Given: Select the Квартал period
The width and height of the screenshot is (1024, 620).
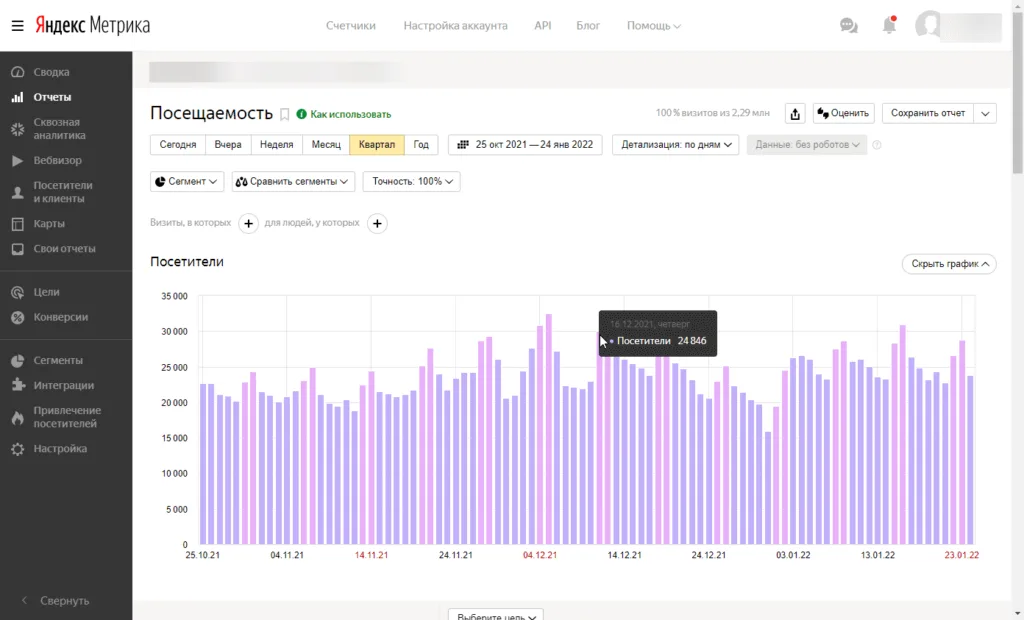Looking at the screenshot, I should (377, 144).
